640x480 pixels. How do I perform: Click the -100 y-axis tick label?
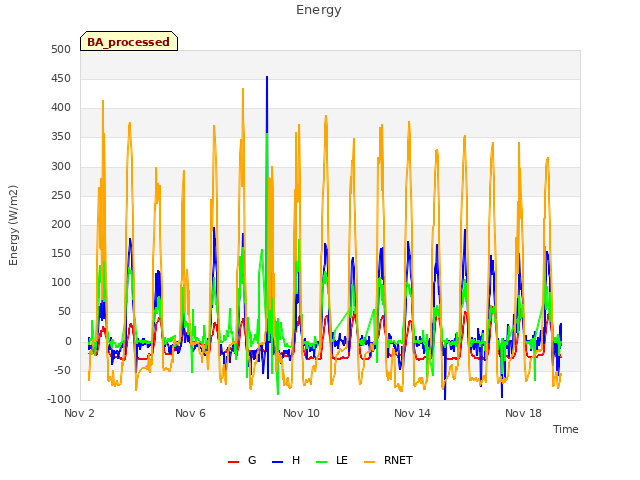coord(59,400)
